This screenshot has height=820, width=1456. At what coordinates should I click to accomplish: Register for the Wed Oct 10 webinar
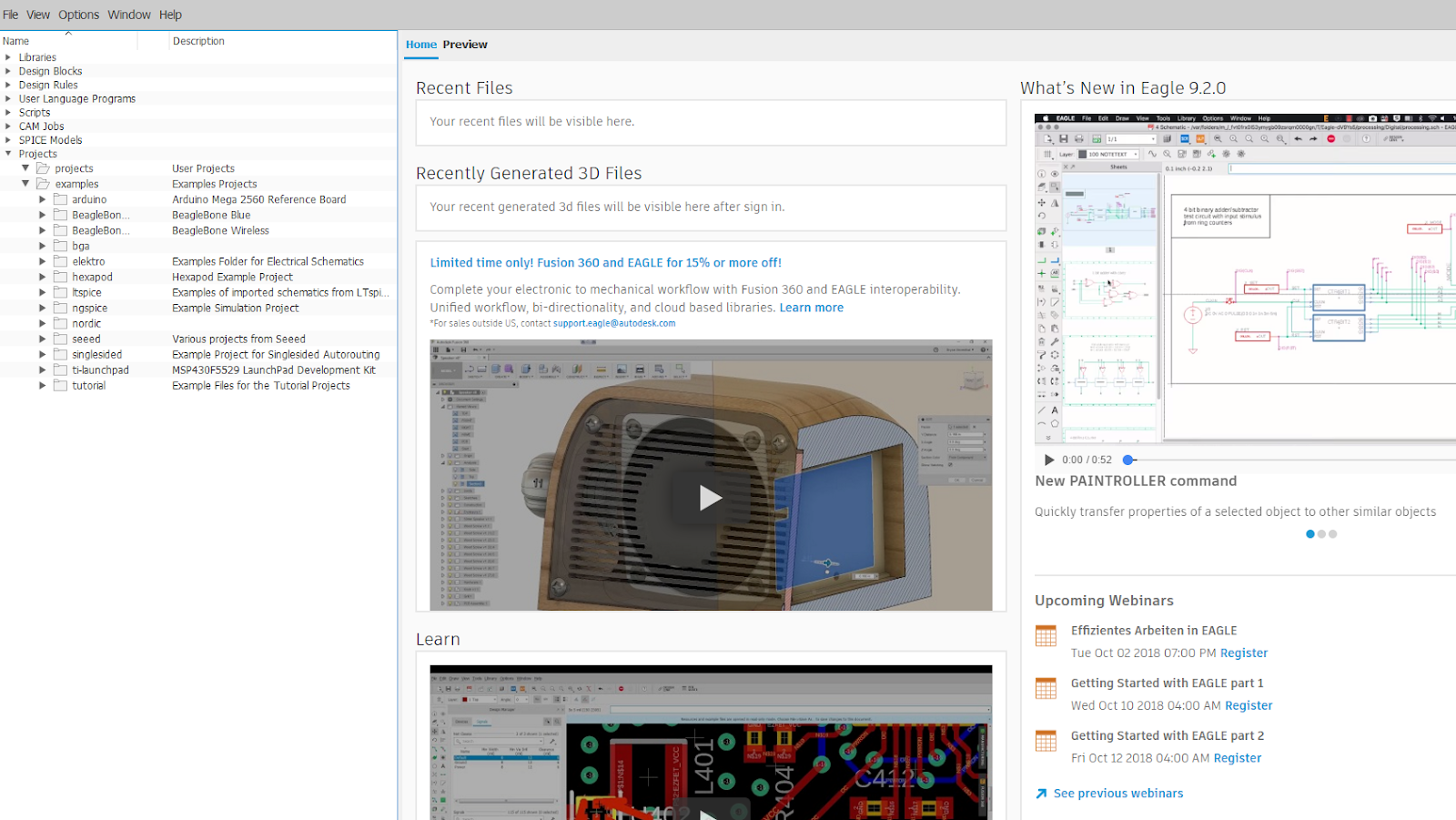point(1249,706)
